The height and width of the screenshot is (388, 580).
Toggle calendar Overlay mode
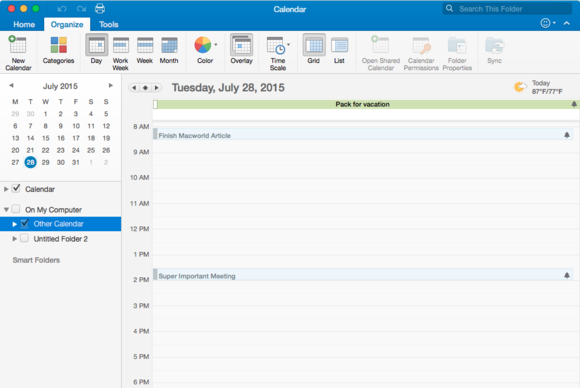pos(241,50)
